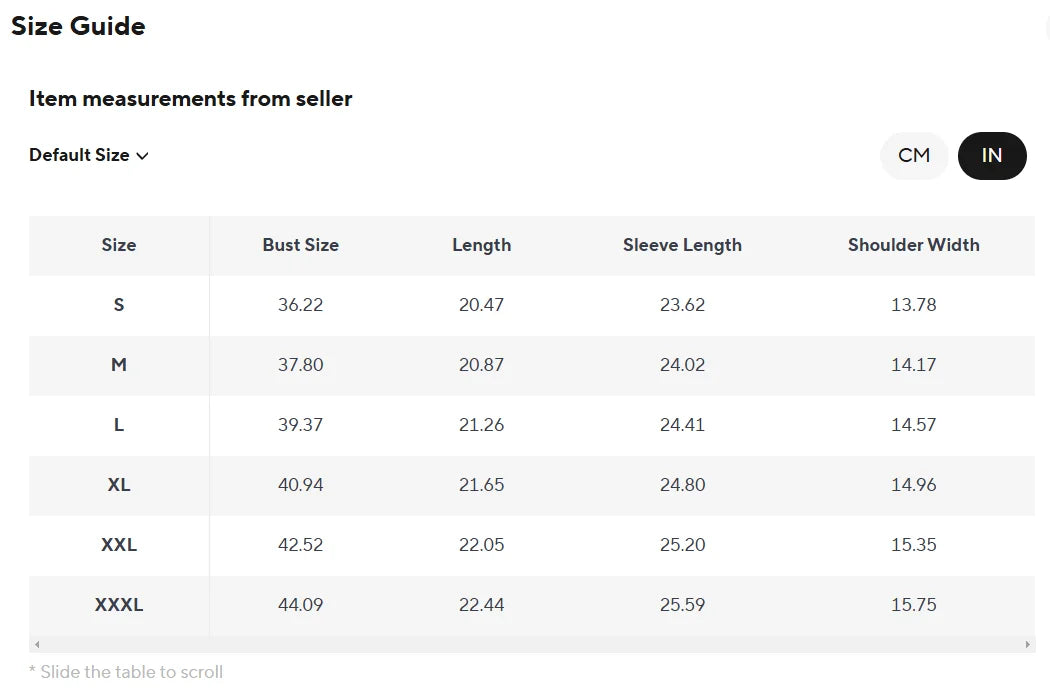This screenshot has height=694, width=1050.
Task: Click the Shoulder Width column header
Action: [913, 245]
